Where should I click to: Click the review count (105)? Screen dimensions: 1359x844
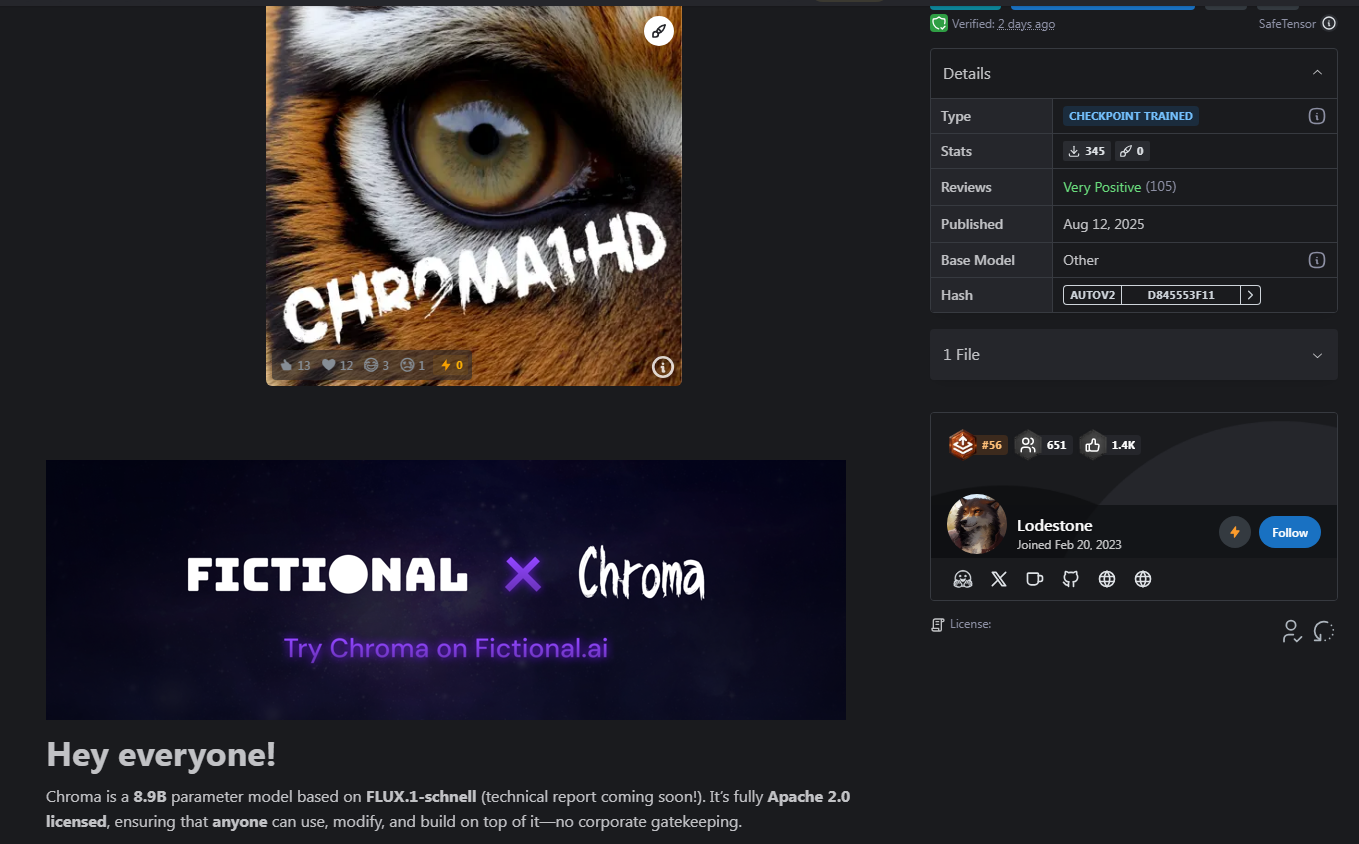click(1161, 187)
